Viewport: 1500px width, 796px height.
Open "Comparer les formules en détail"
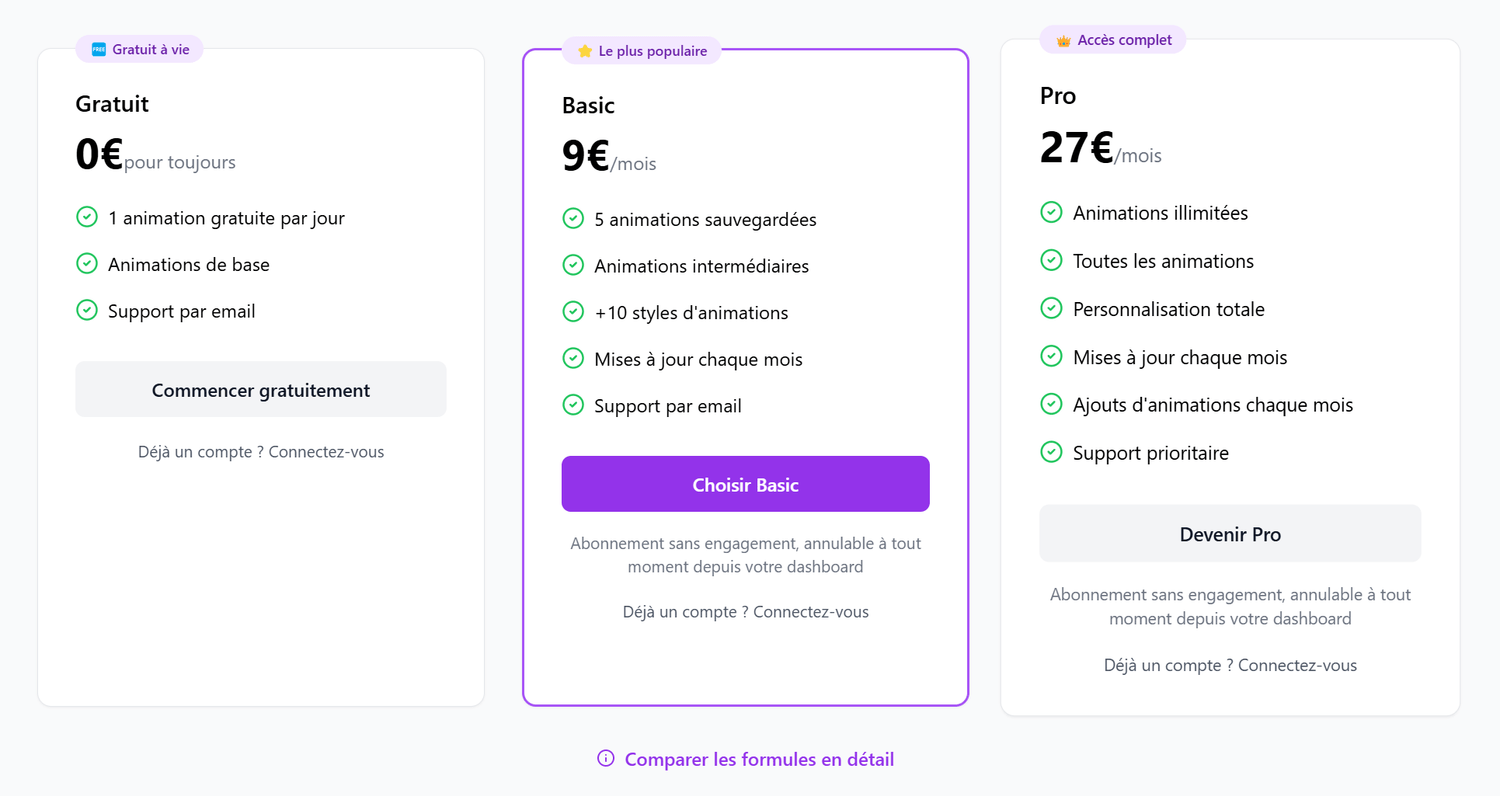point(759,759)
